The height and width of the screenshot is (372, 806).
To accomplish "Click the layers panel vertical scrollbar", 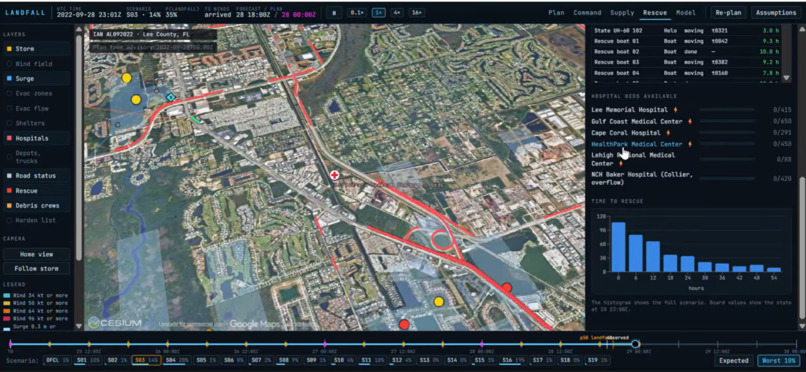I will pyautogui.click(x=78, y=149).
